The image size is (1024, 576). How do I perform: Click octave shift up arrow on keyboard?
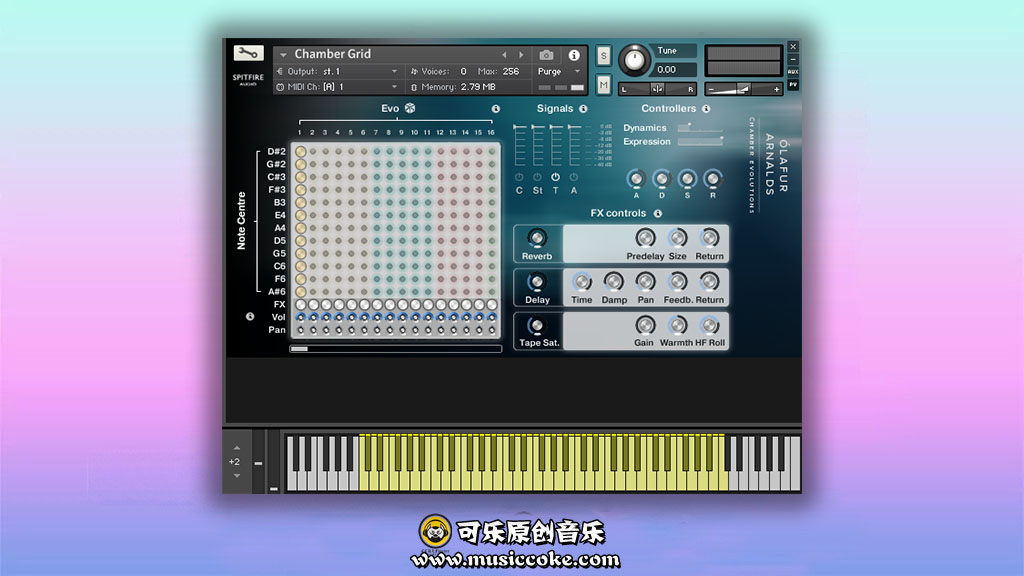tap(237, 448)
